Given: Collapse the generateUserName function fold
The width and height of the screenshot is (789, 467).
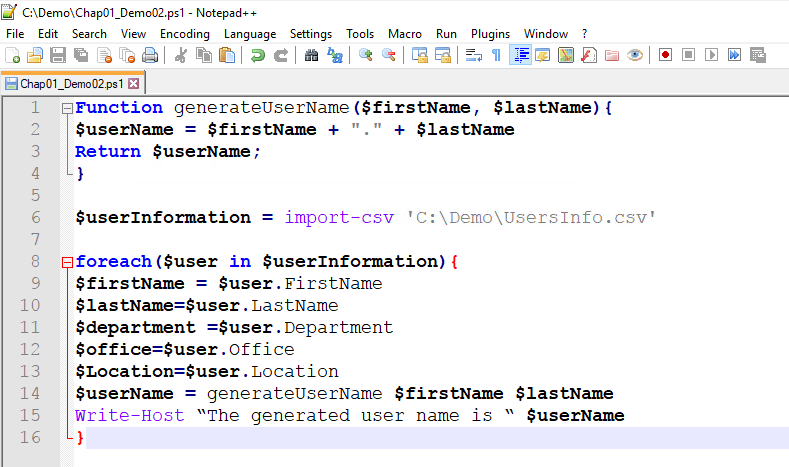Looking at the screenshot, I should pyautogui.click(x=67, y=108).
